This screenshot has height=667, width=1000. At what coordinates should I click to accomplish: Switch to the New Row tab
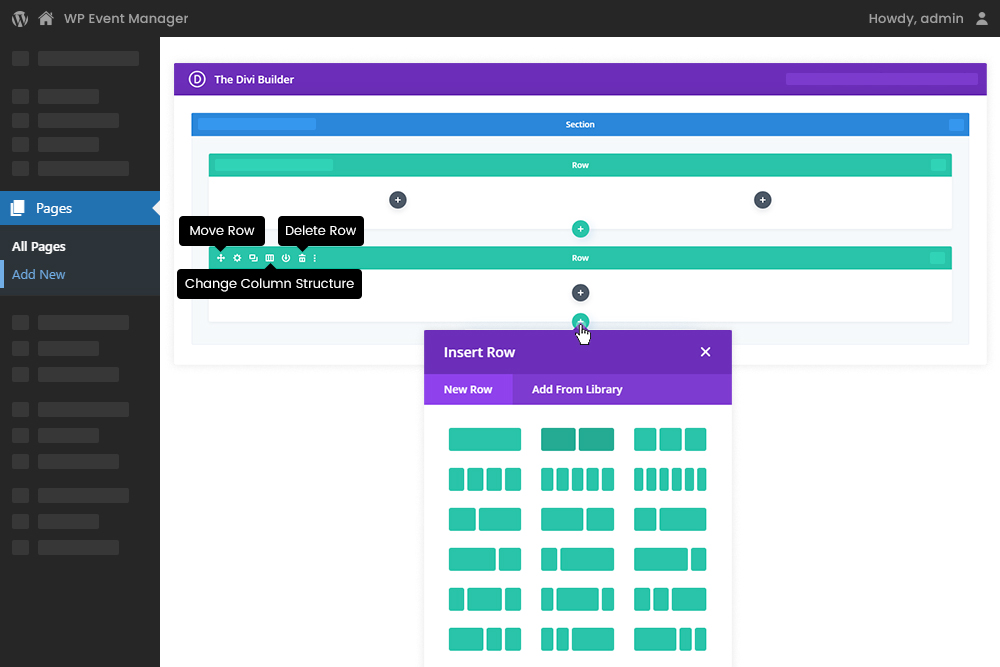[468, 389]
